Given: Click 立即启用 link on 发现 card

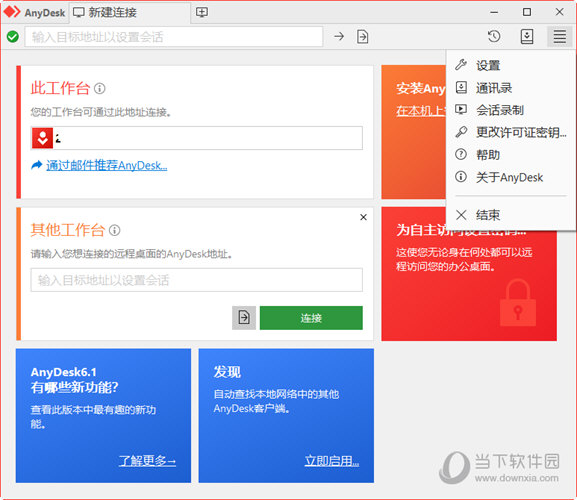Looking at the screenshot, I should [332, 461].
